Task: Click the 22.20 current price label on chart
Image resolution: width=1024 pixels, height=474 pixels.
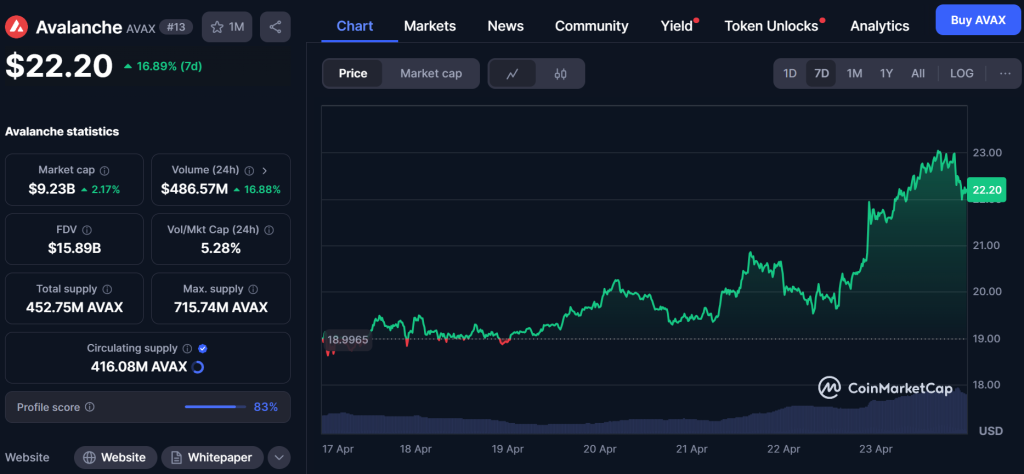Action: point(986,190)
